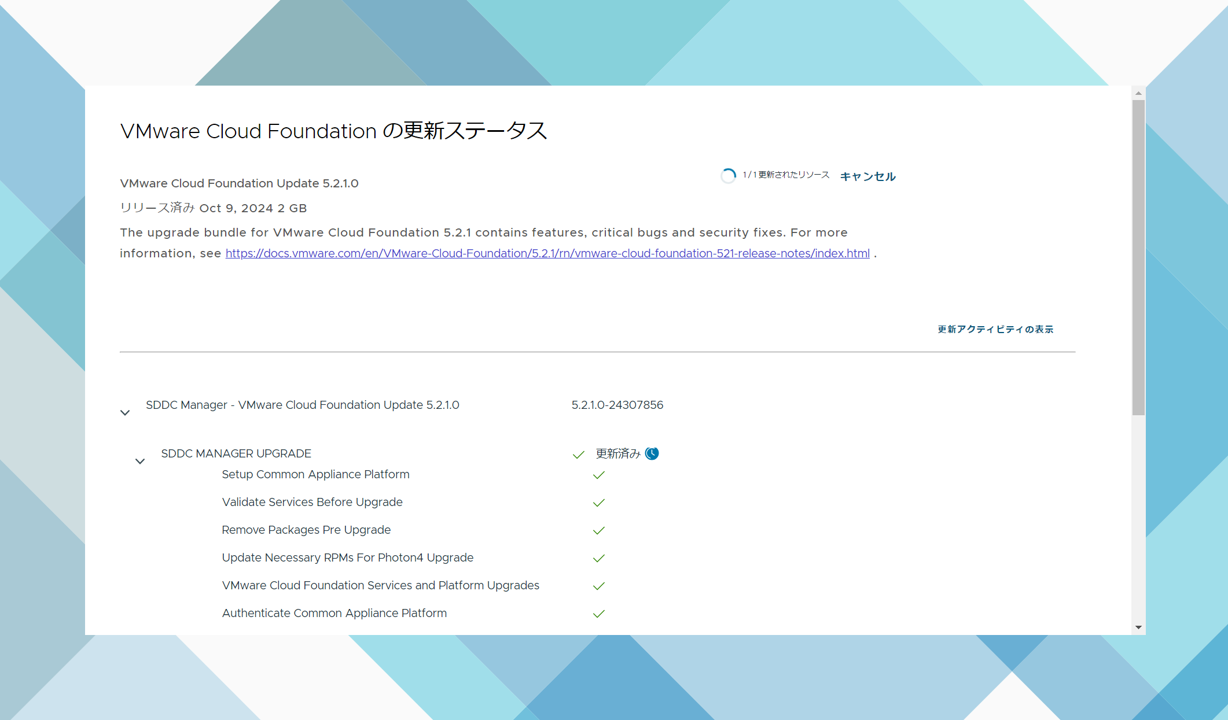This screenshot has width=1228, height=720.
Task: Click the SDDC MANAGER UPGRADE label
Action: [x=236, y=454]
